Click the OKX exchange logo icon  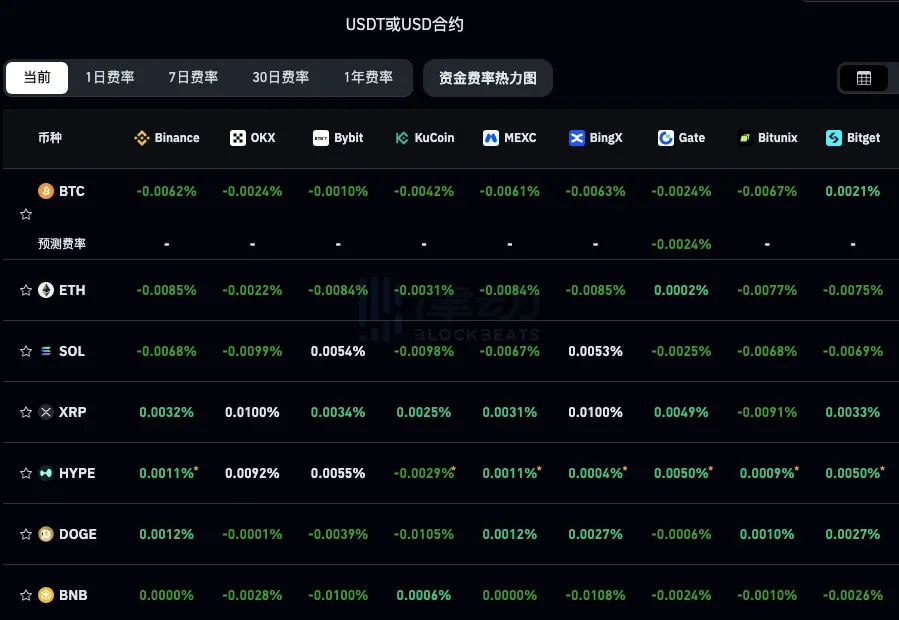click(x=237, y=138)
